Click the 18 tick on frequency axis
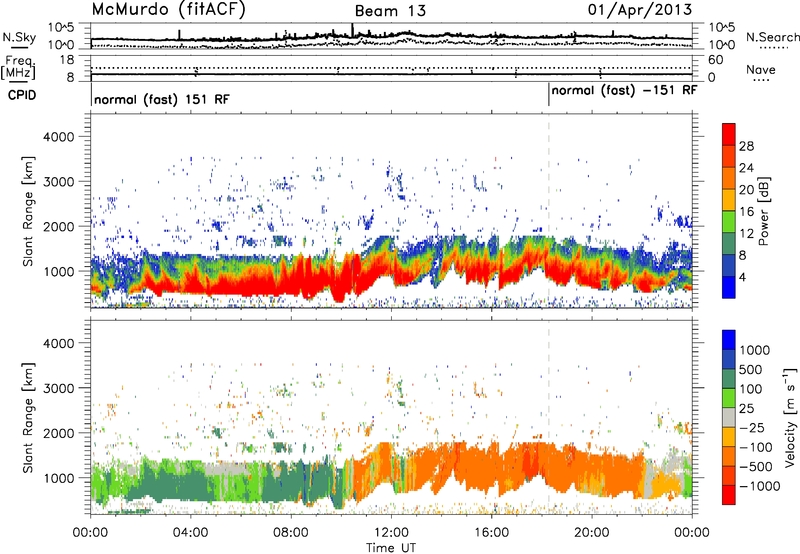 (67, 60)
